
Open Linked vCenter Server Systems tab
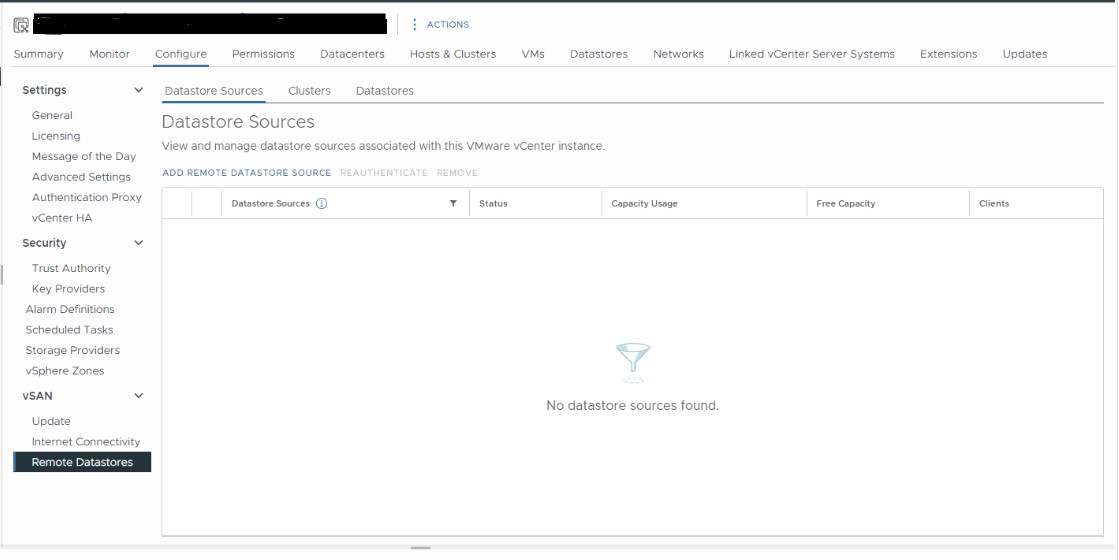[x=812, y=54]
